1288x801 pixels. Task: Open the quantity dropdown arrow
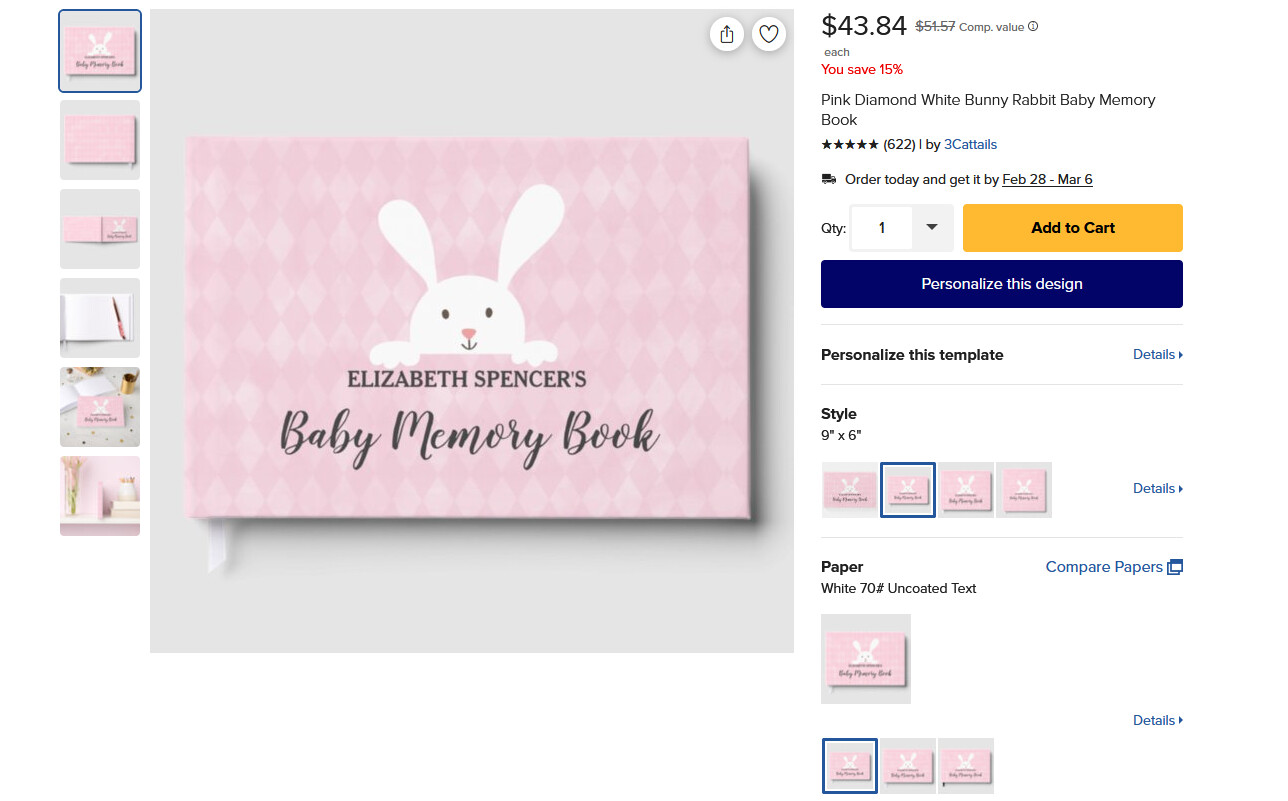point(932,228)
